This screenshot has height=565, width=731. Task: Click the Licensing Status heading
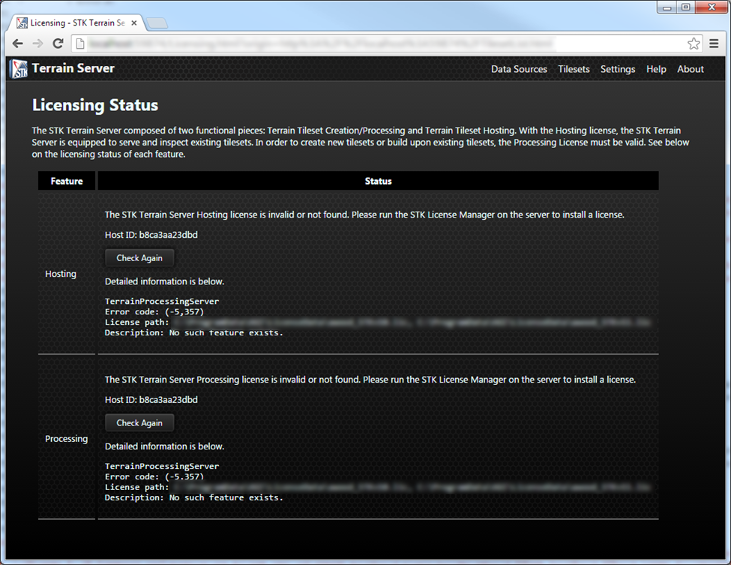point(95,105)
